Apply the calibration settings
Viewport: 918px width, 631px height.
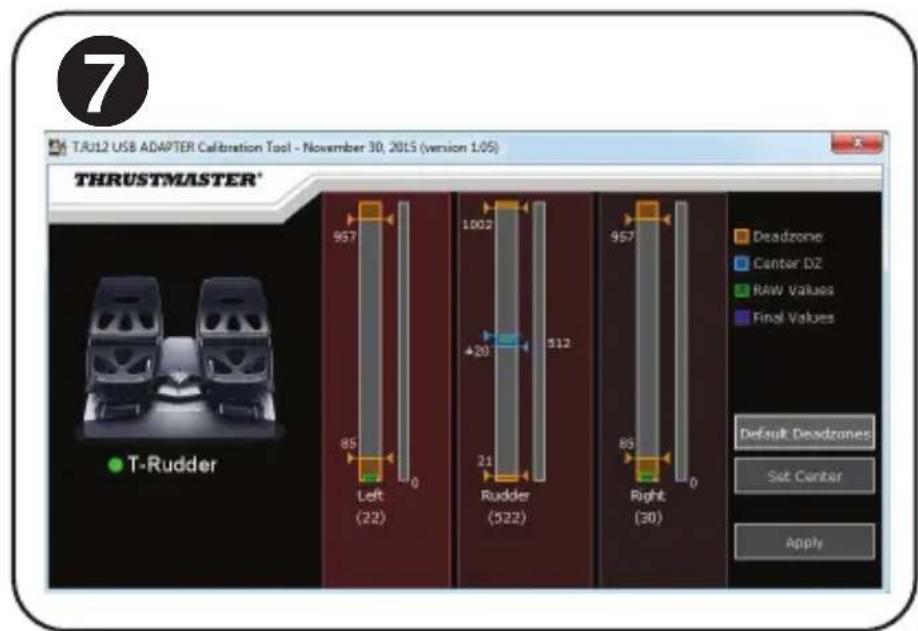[804, 542]
